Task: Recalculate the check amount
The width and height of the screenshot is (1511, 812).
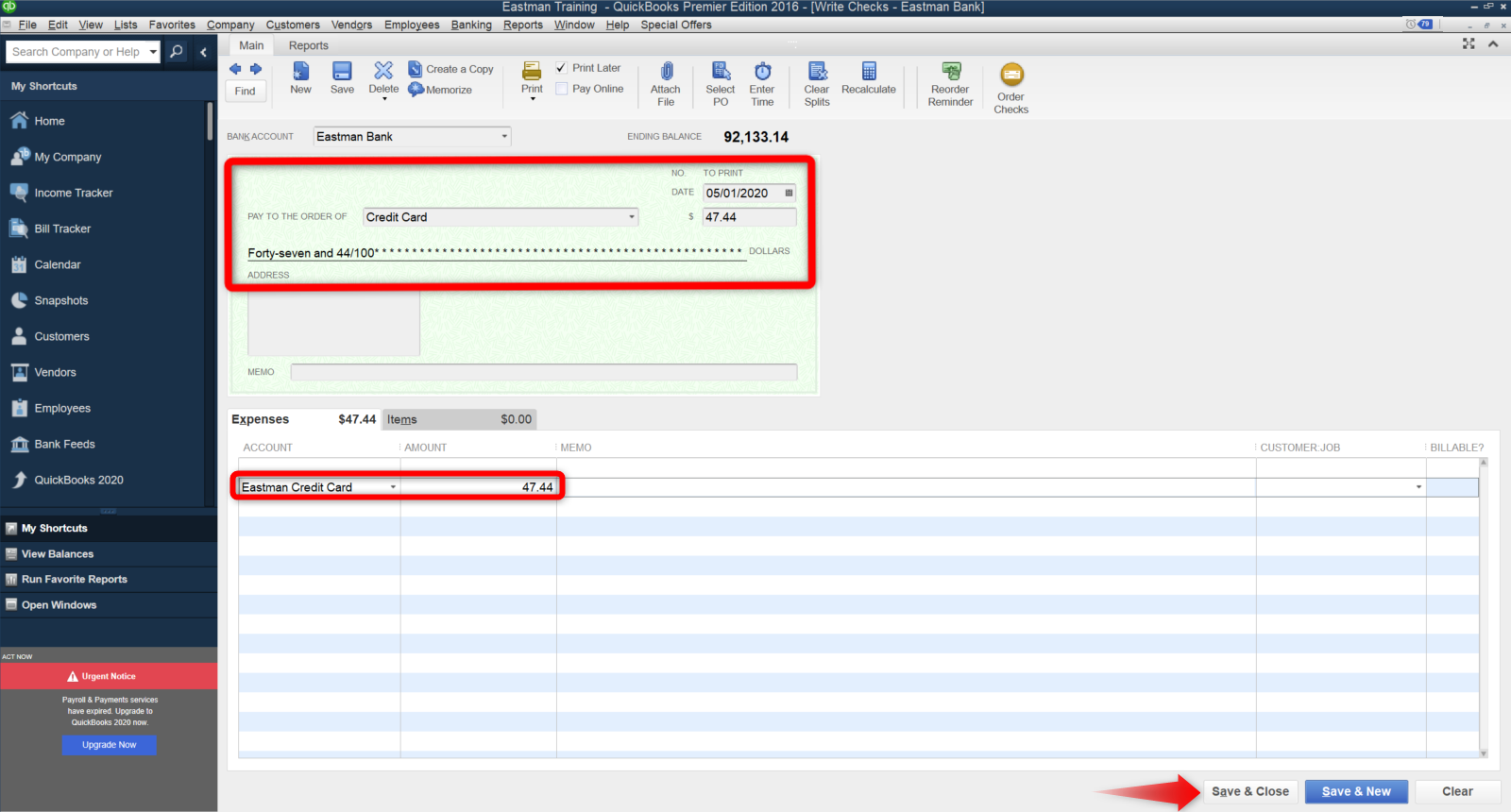Action: [x=869, y=77]
